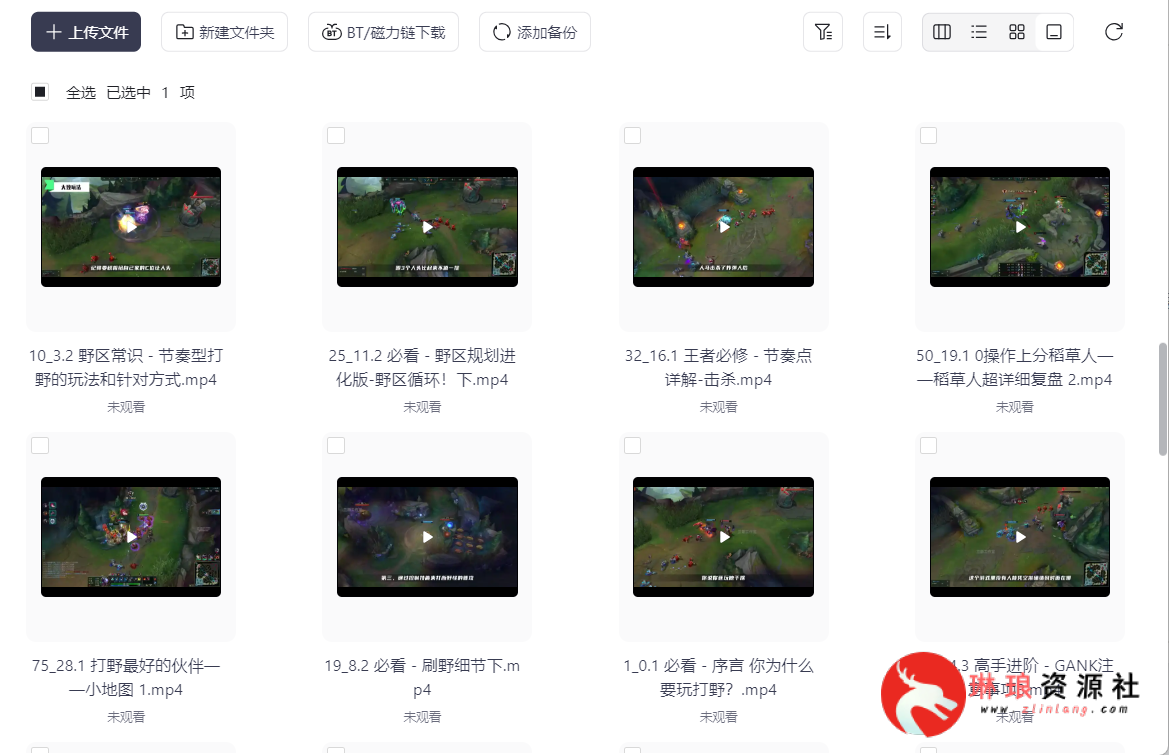Open thumbnail of 50_19.1 稻草人 video

(1020, 227)
